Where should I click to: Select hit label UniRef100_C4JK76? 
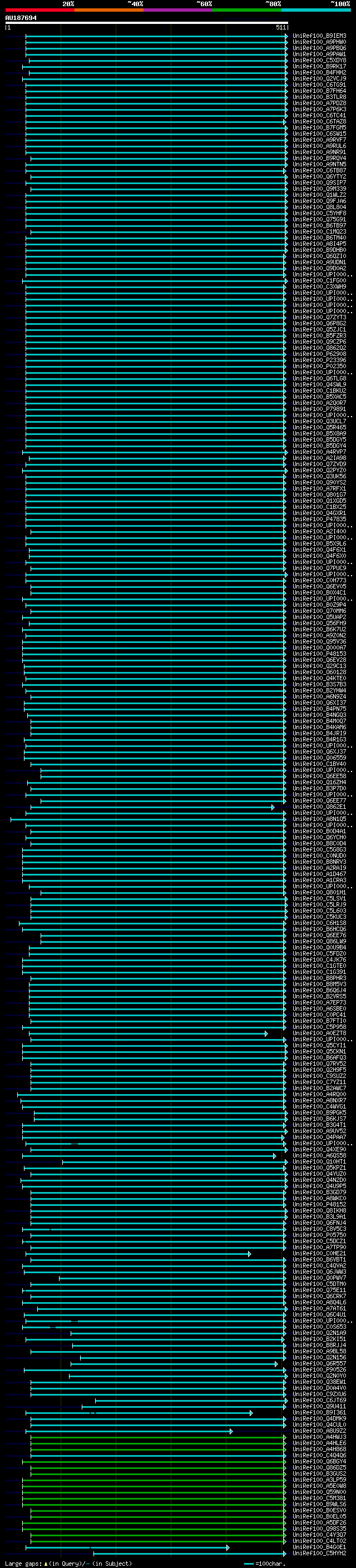point(319,960)
